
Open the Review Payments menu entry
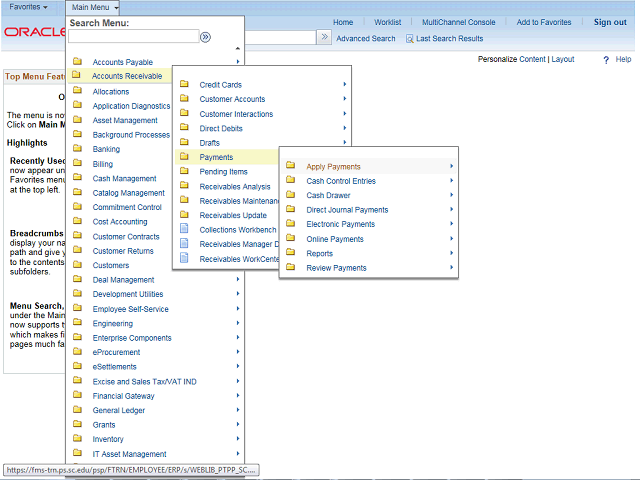pos(336,268)
